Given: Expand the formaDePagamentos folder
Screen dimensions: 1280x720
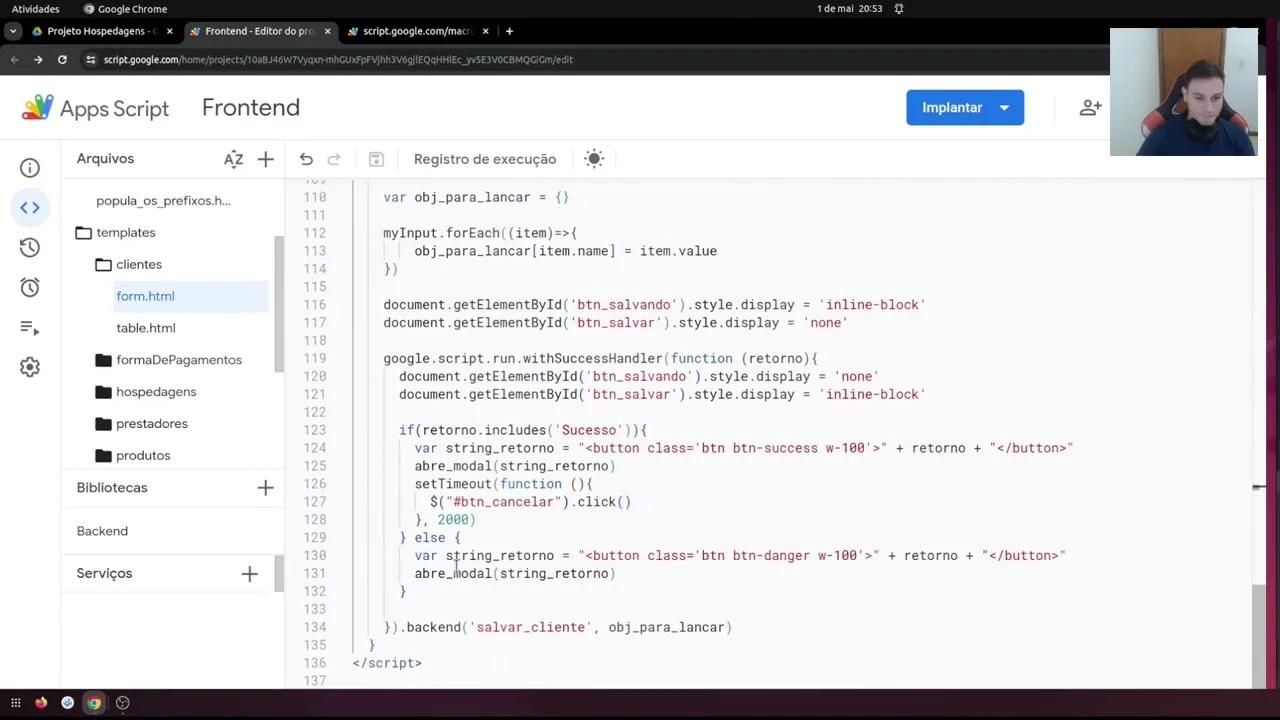Looking at the screenshot, I should [x=103, y=360].
